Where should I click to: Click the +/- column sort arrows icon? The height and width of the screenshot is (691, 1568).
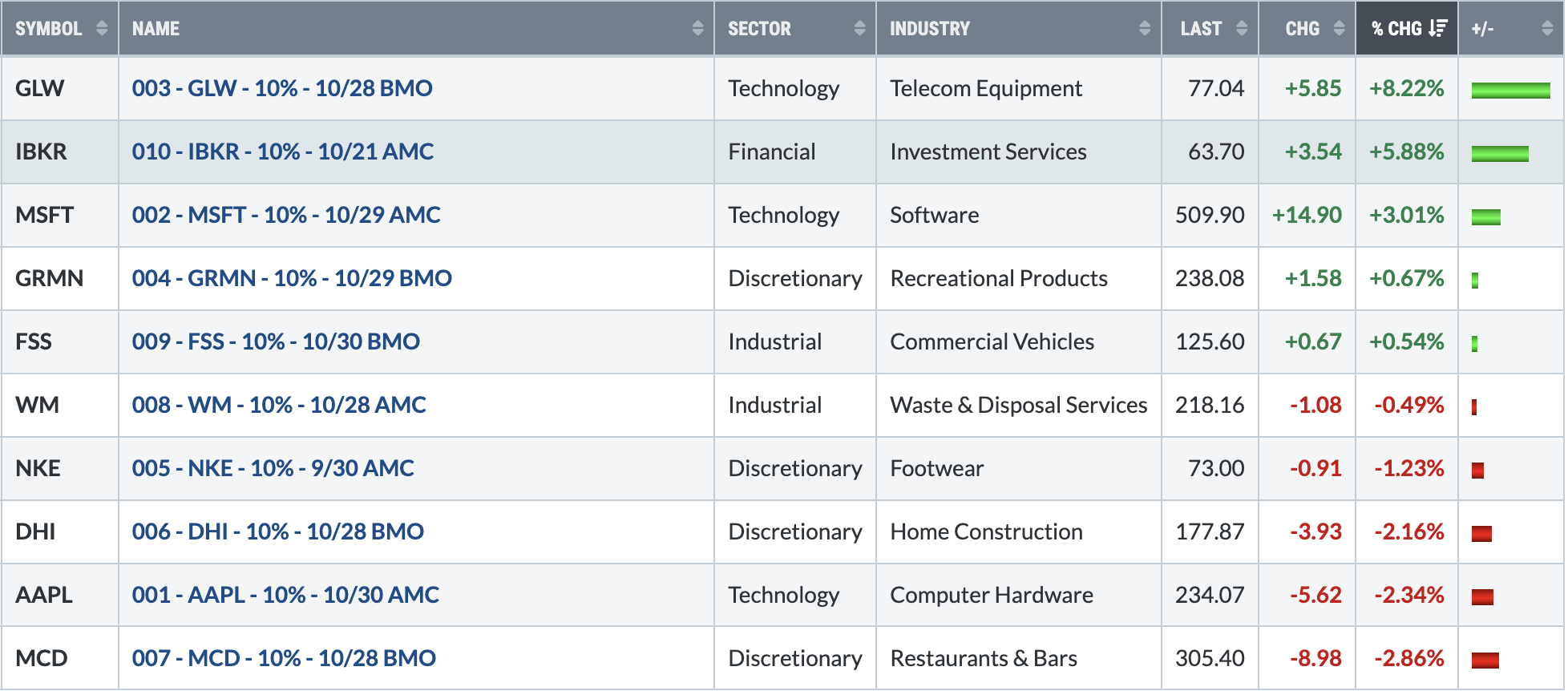pyautogui.click(x=1547, y=28)
